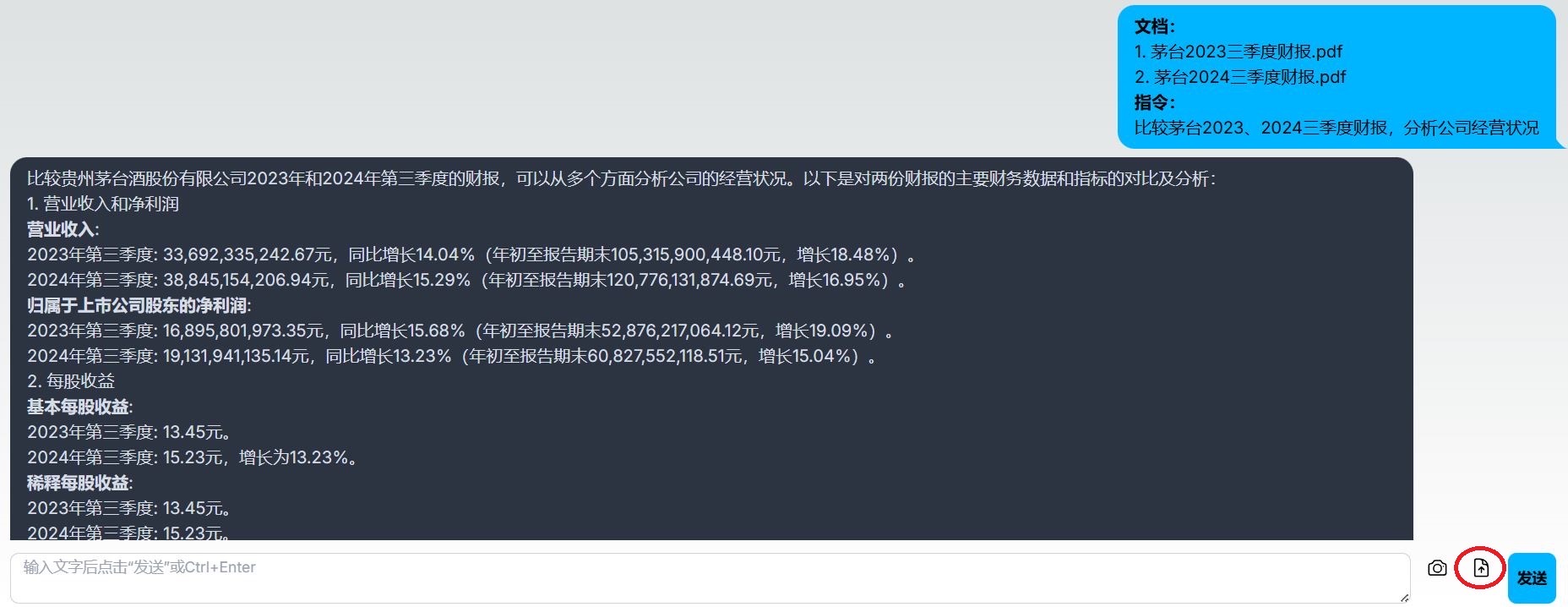
Task: Click the 营业收入 bold heading
Action: [x=63, y=229]
